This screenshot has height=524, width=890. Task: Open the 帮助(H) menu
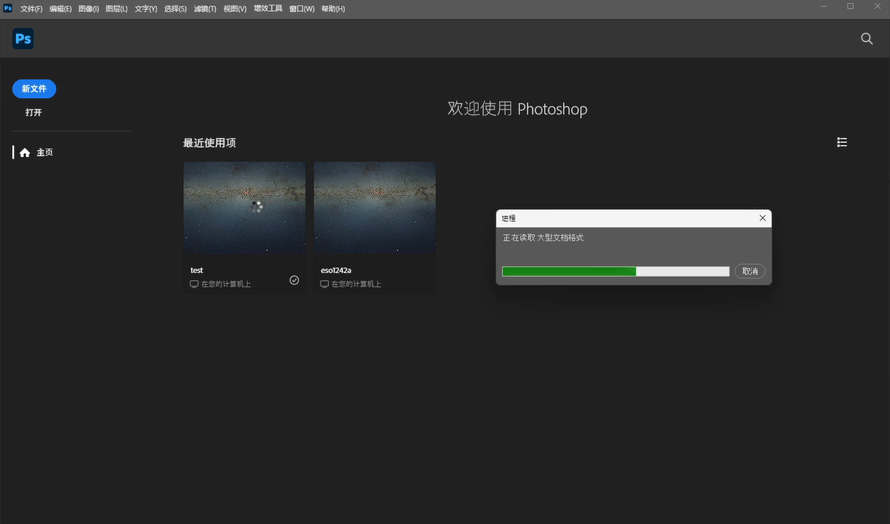coord(333,9)
